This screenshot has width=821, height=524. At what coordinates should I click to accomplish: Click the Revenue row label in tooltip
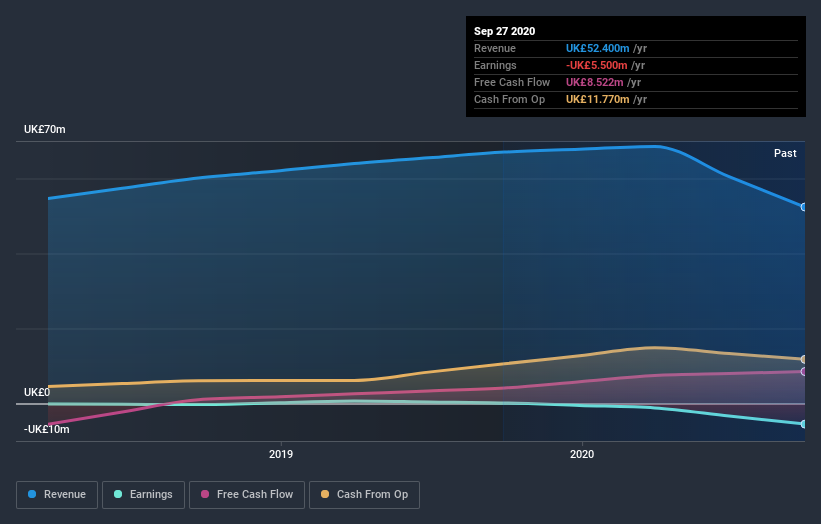[495, 48]
